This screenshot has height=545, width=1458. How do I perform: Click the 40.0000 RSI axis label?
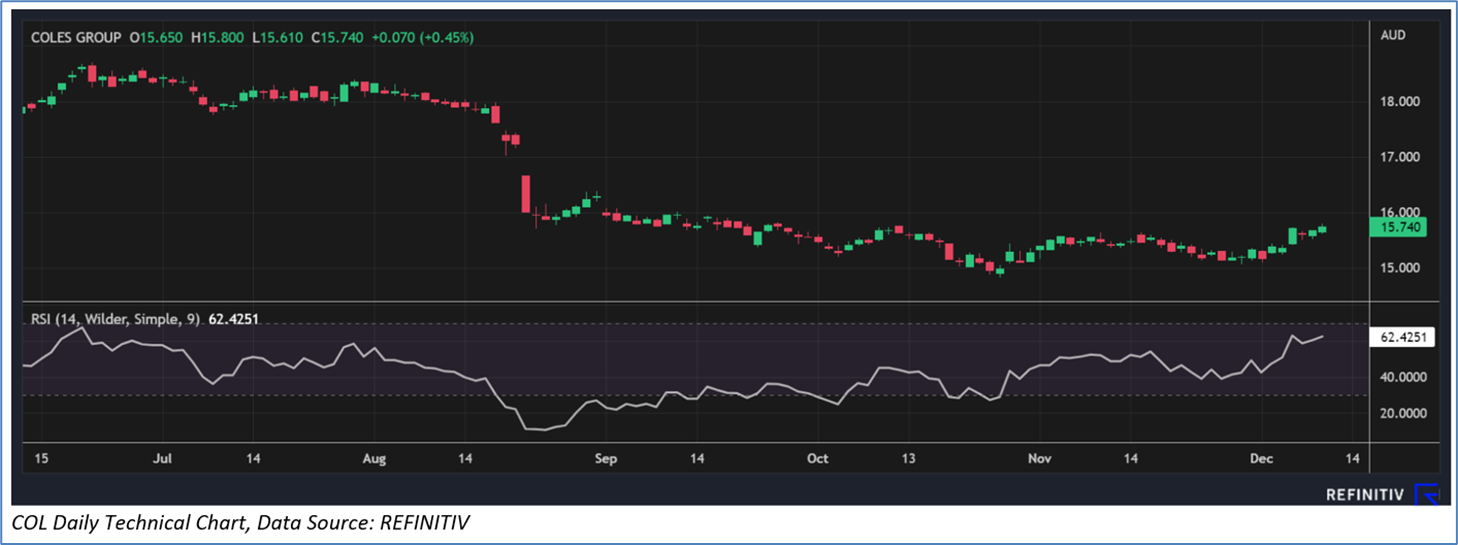coord(1402,377)
